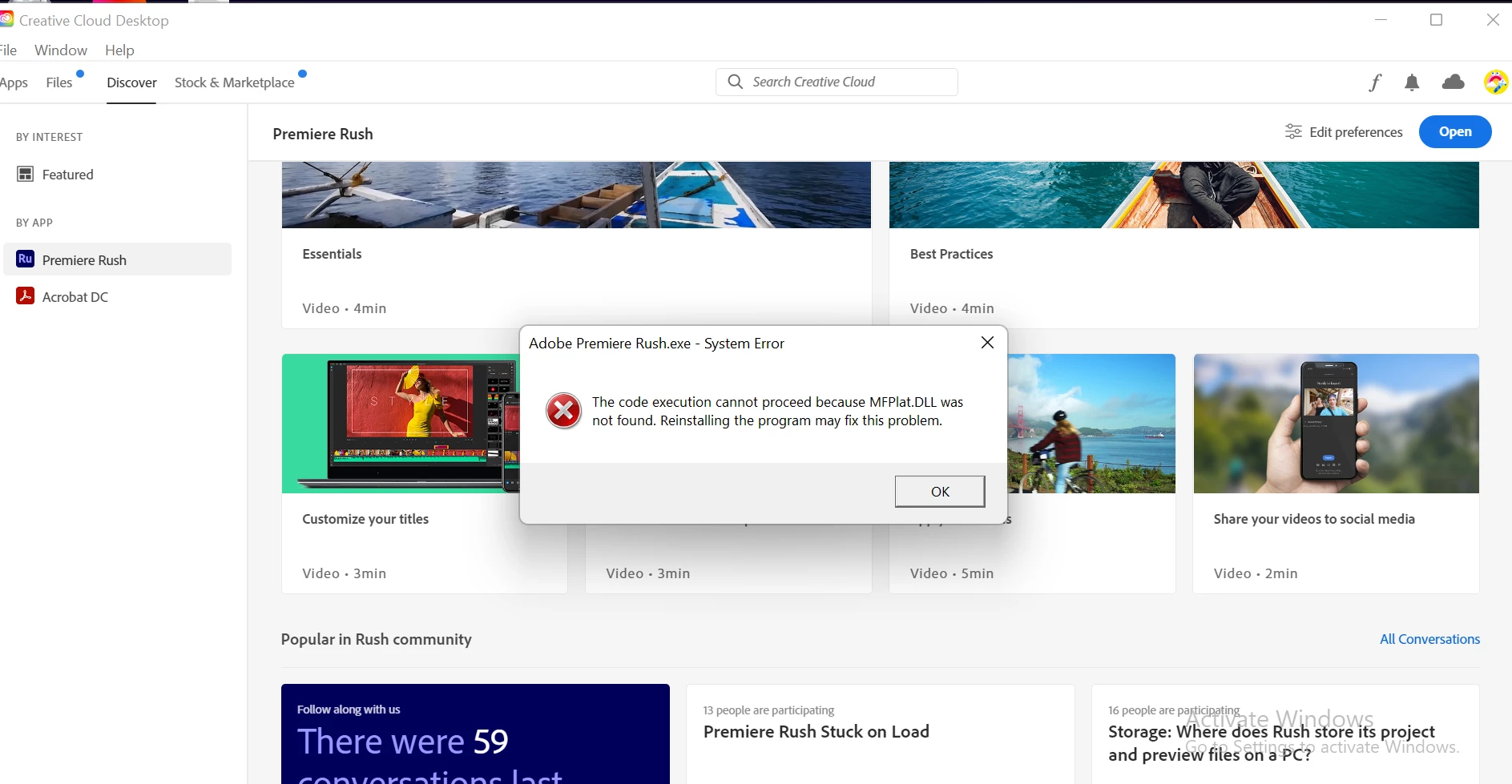Open Share your videos thumbnail
The height and width of the screenshot is (784, 1512).
(x=1336, y=424)
